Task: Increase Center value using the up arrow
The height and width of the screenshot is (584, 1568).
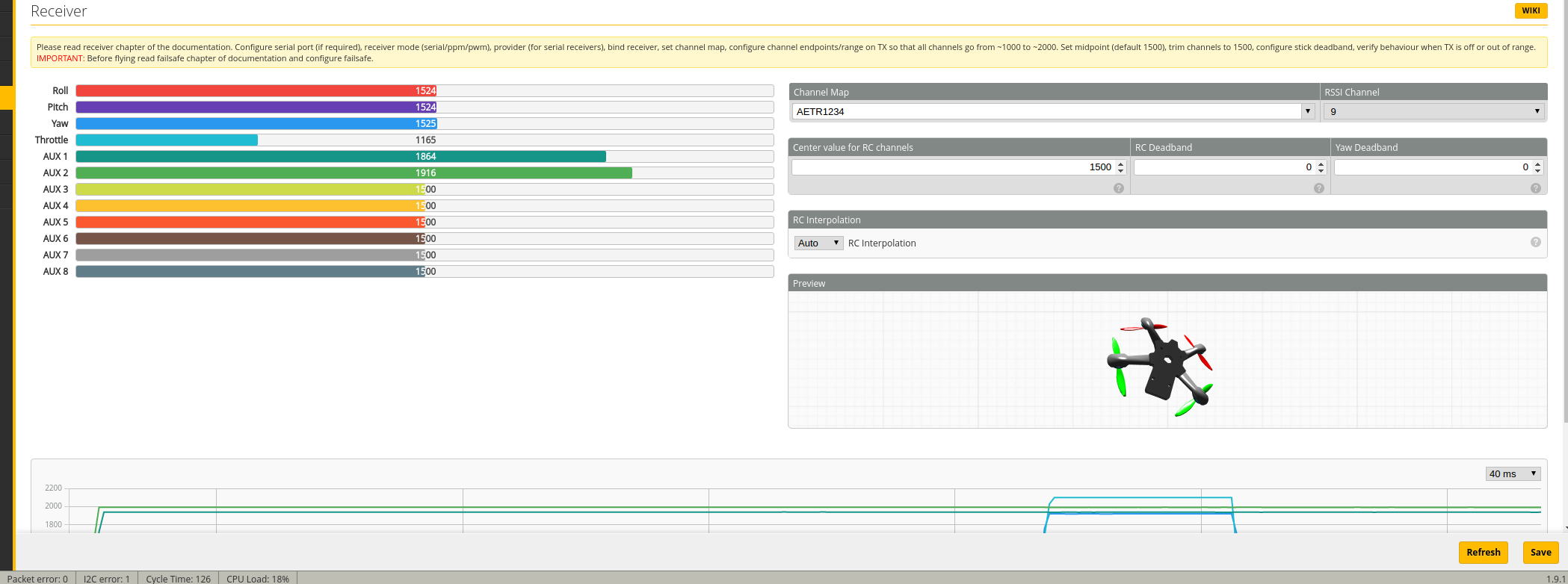Action: (1121, 164)
